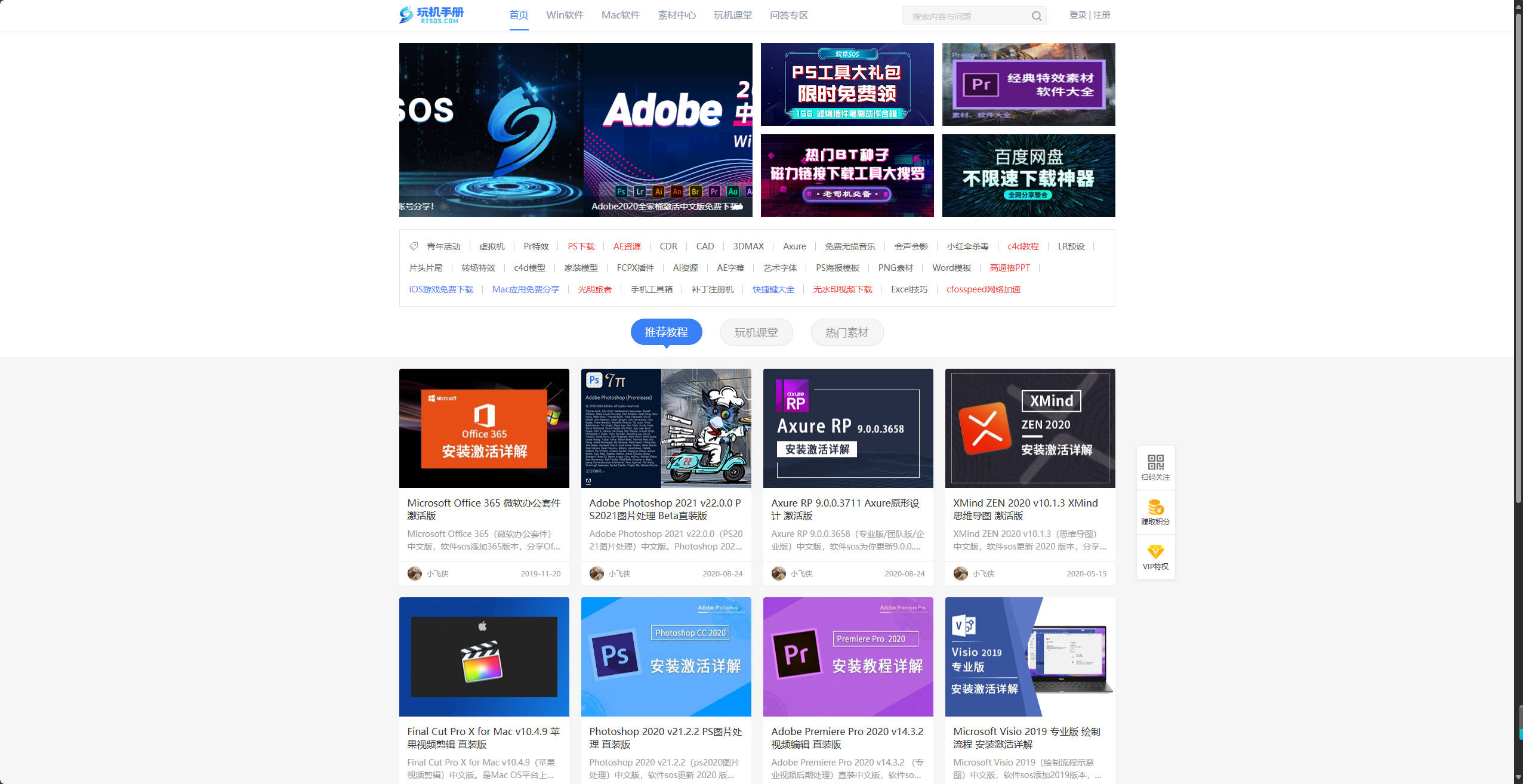The width and height of the screenshot is (1523, 784).
Task: Open iOS游戏免费下载 tag link
Action: coord(440,289)
